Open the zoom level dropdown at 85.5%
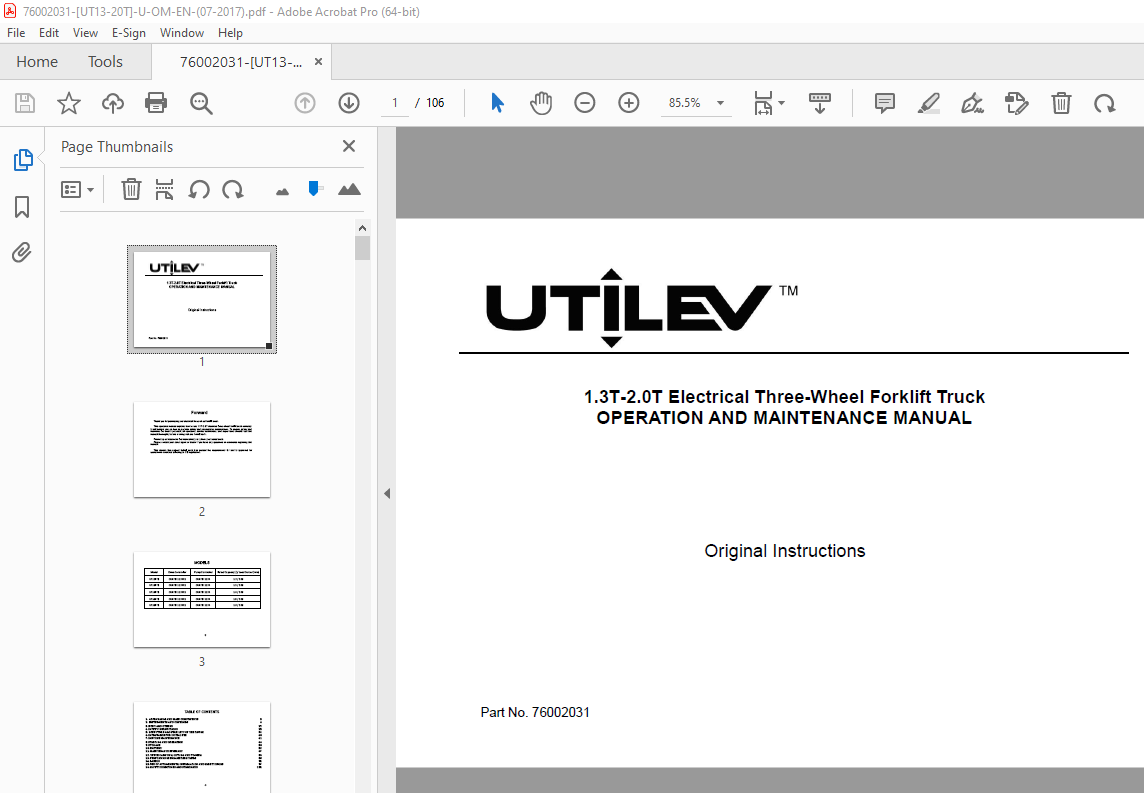The height and width of the screenshot is (793, 1144). pyautogui.click(x=720, y=103)
